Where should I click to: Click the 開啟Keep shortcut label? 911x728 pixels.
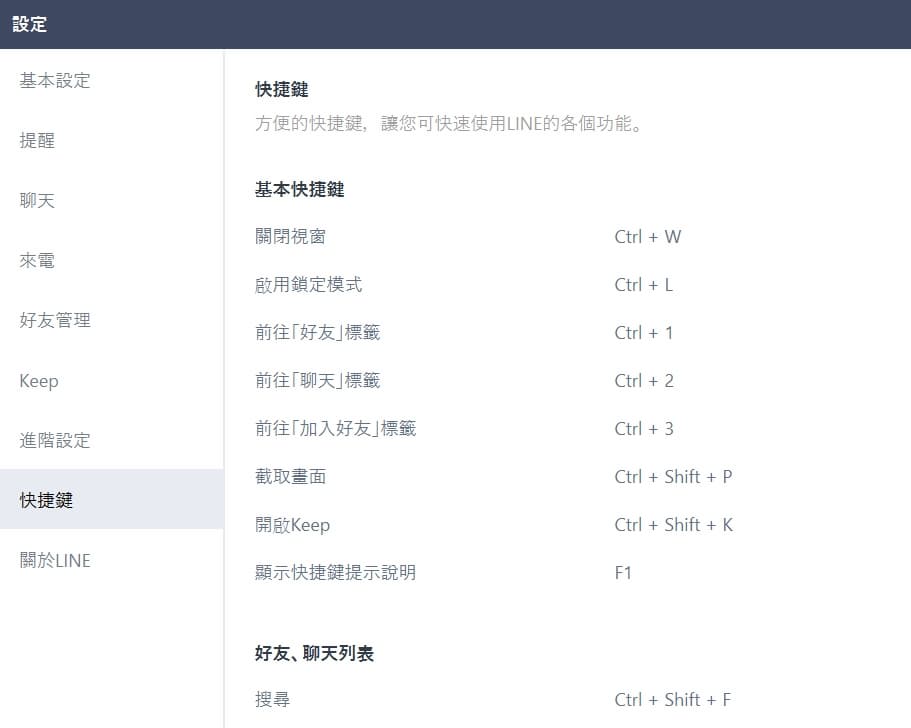tap(293, 525)
